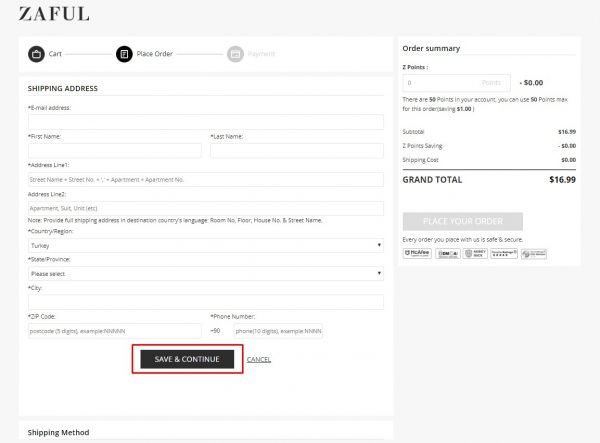This screenshot has height=443, width=600.
Task: Focus the First Name field
Action: click(115, 151)
